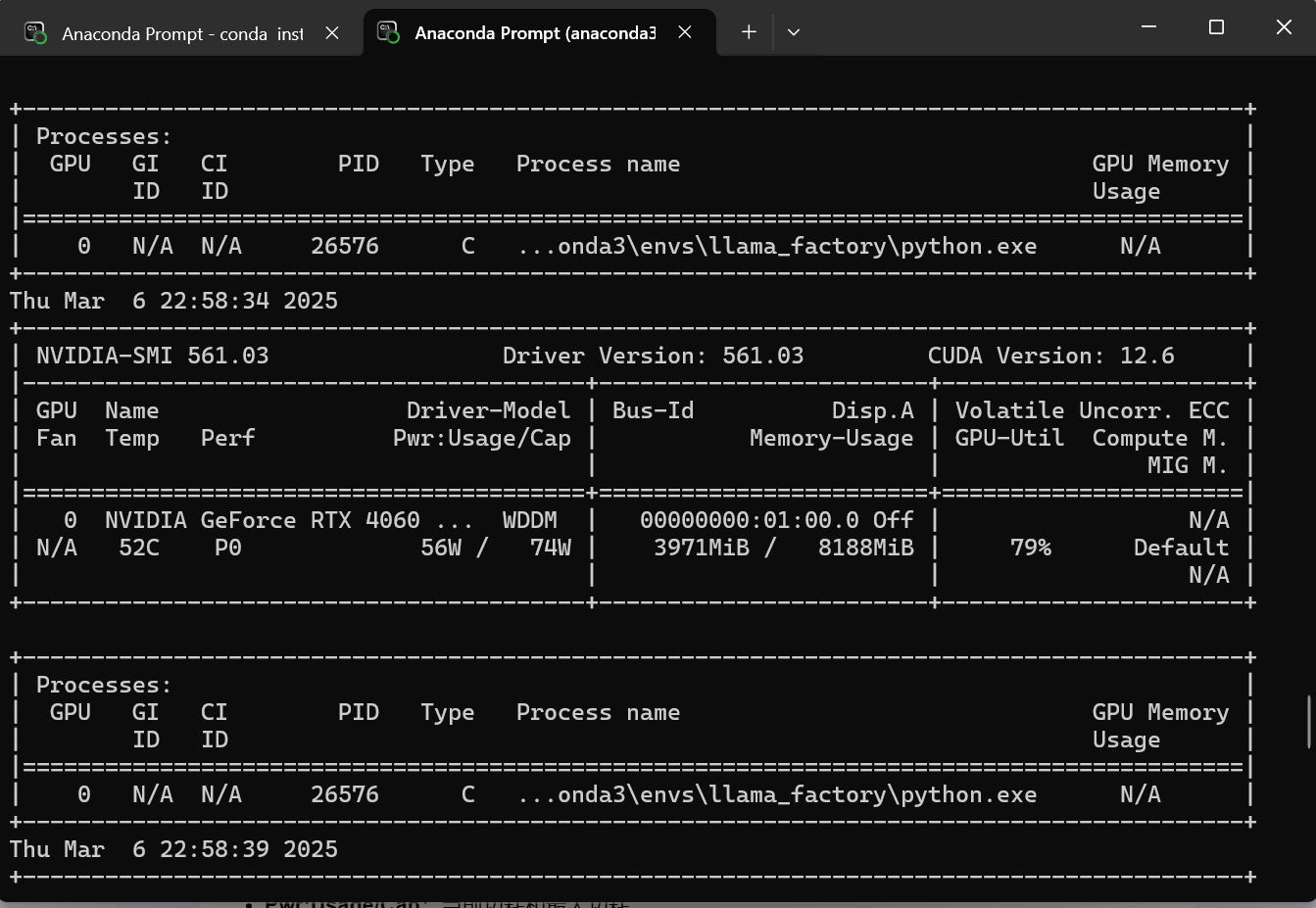Viewport: 1316px width, 908px height.
Task: Click the 'Bus-Id' column header
Action: pyautogui.click(x=654, y=410)
